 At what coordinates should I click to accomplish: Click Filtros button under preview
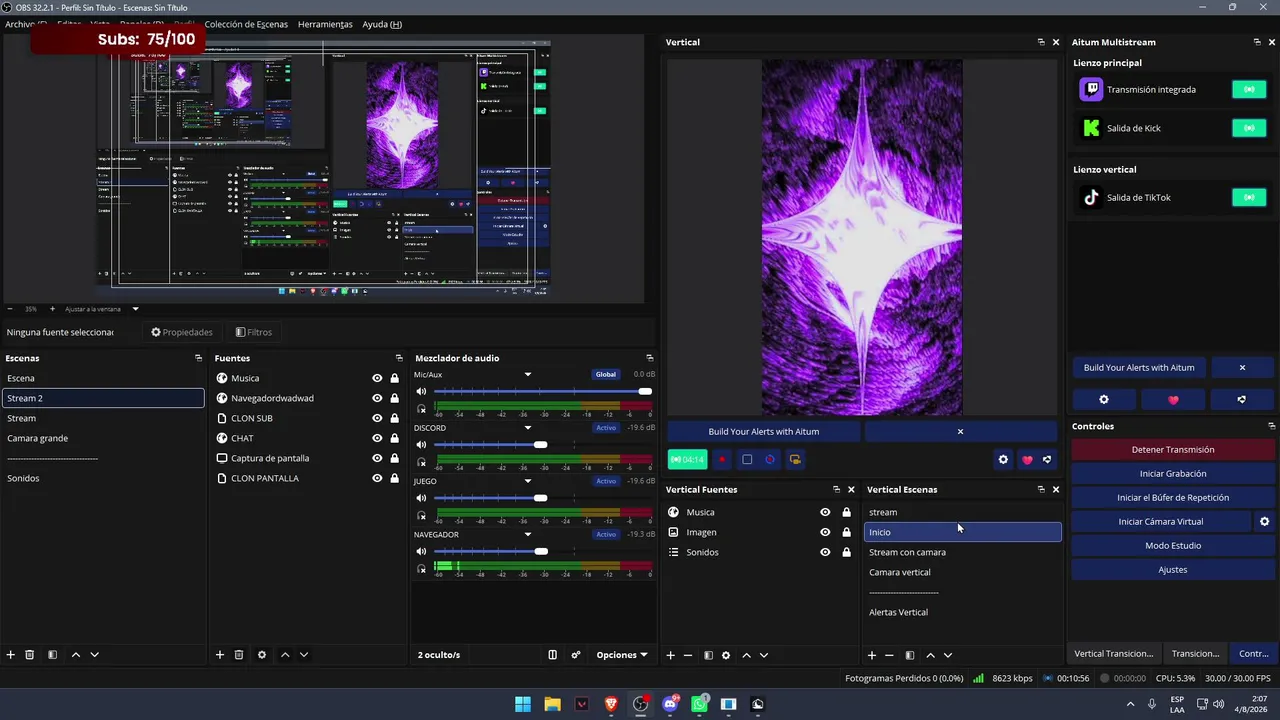tap(254, 332)
